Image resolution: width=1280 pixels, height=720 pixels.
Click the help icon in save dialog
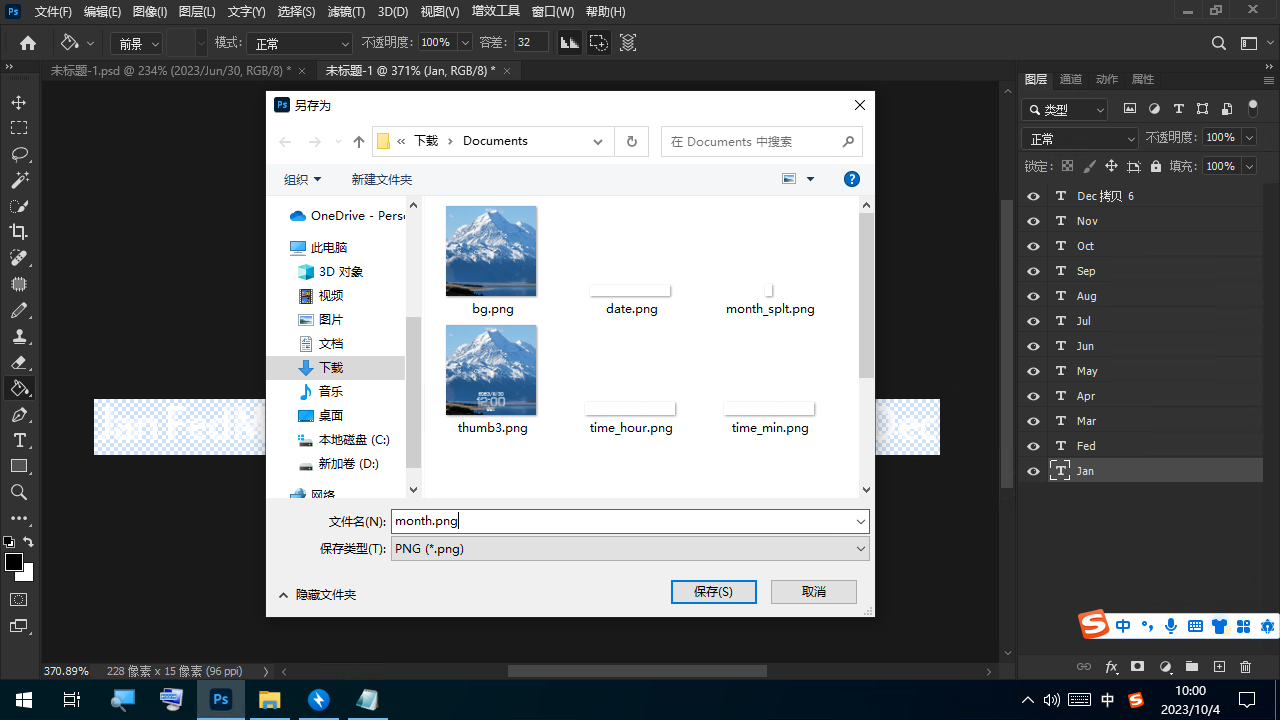click(x=852, y=179)
